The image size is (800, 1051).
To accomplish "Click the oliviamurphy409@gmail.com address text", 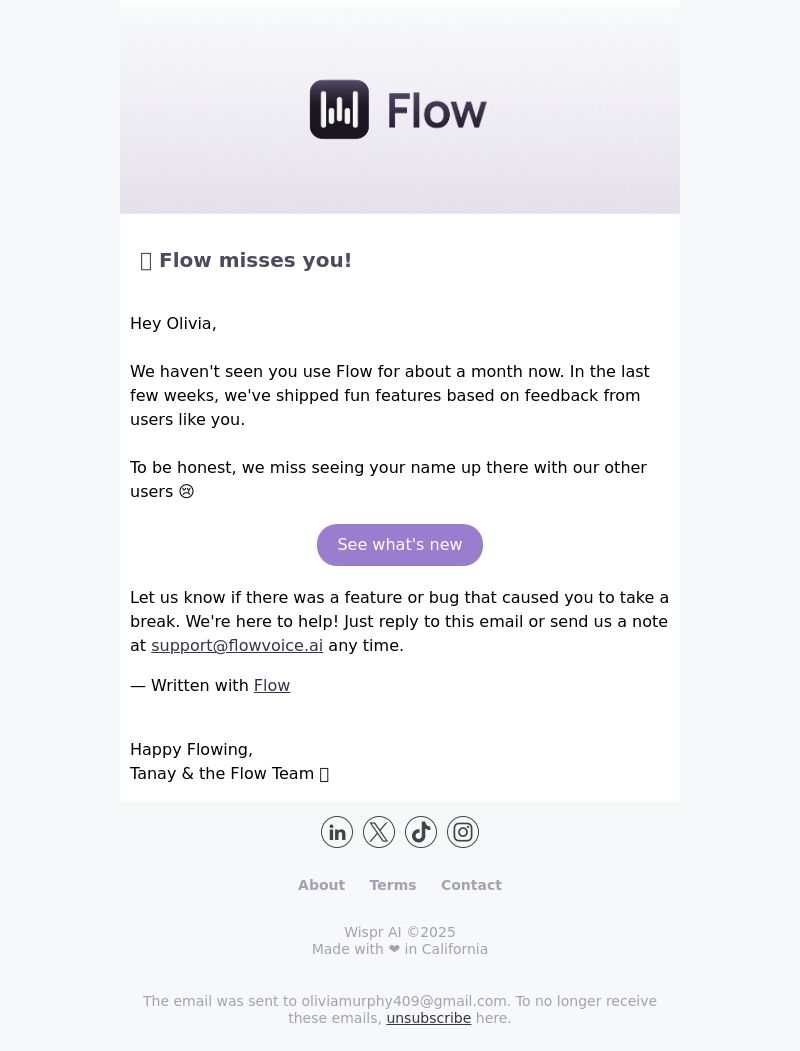I will click(404, 1001).
